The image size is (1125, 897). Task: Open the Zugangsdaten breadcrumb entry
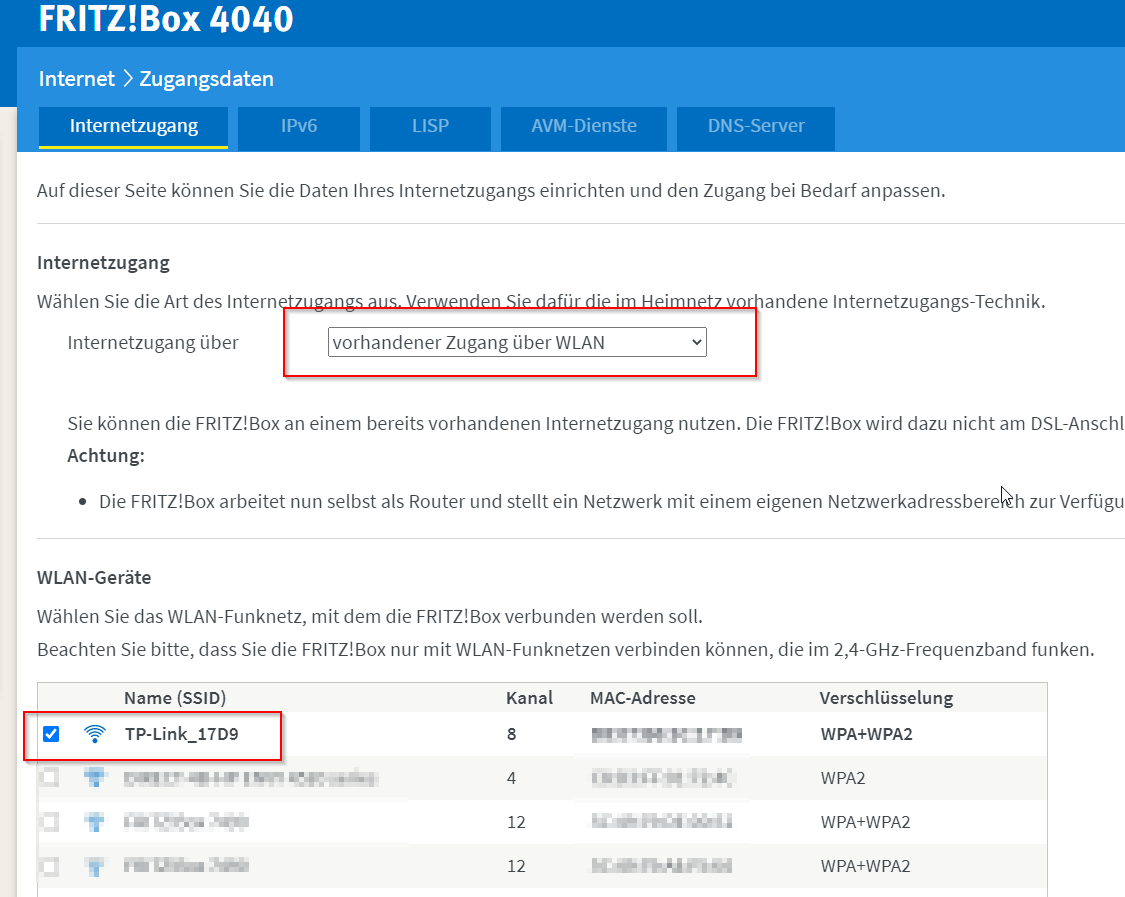click(209, 78)
